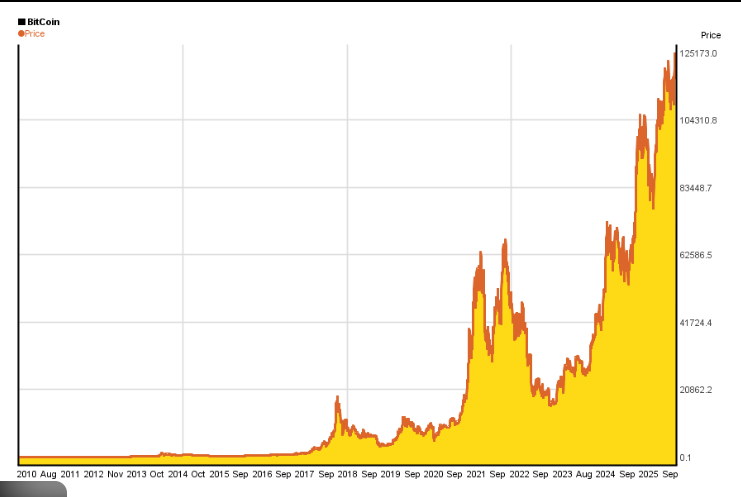Click the 0.1 label at axis bottom
Viewport: 741px width, 497px height.
[x=686, y=458]
